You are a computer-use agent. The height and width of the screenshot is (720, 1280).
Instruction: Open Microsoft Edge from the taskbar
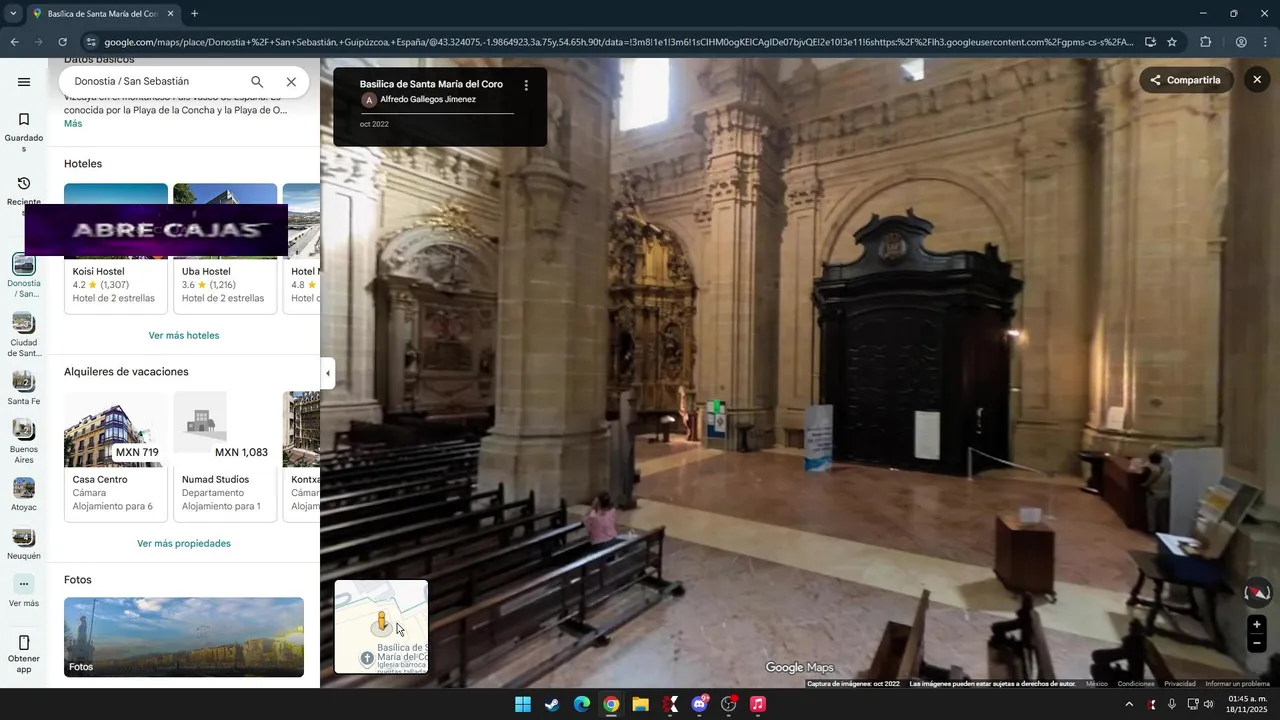pyautogui.click(x=582, y=704)
